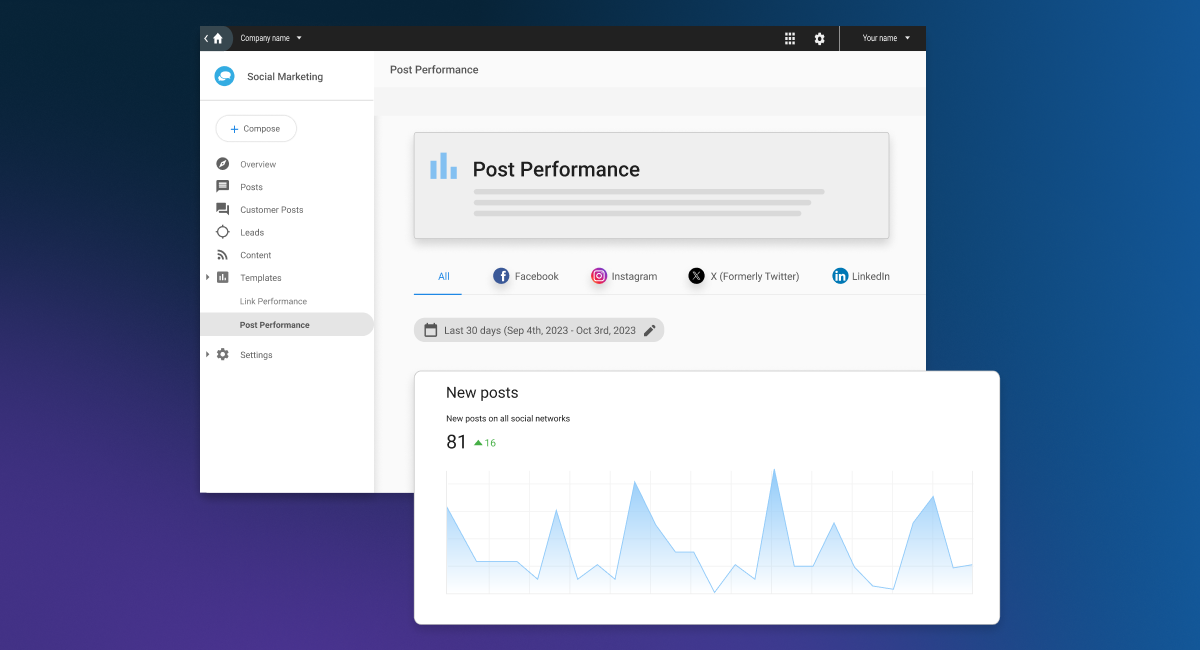Select the All tab
The image size is (1200, 650).
pyautogui.click(x=444, y=276)
